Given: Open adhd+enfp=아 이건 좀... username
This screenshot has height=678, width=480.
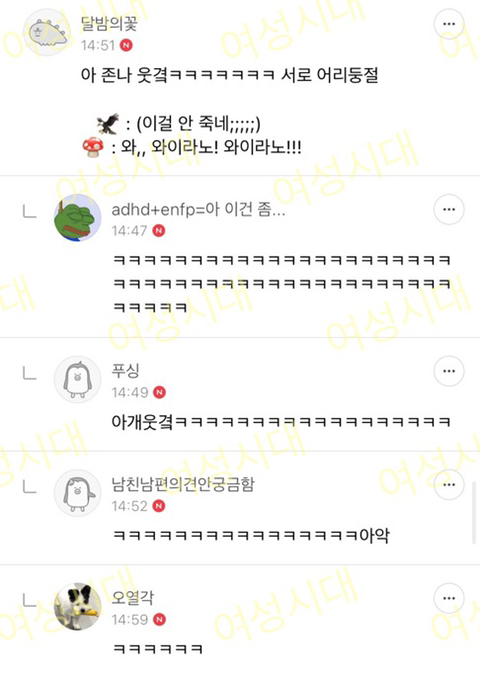Looking at the screenshot, I should tap(198, 210).
